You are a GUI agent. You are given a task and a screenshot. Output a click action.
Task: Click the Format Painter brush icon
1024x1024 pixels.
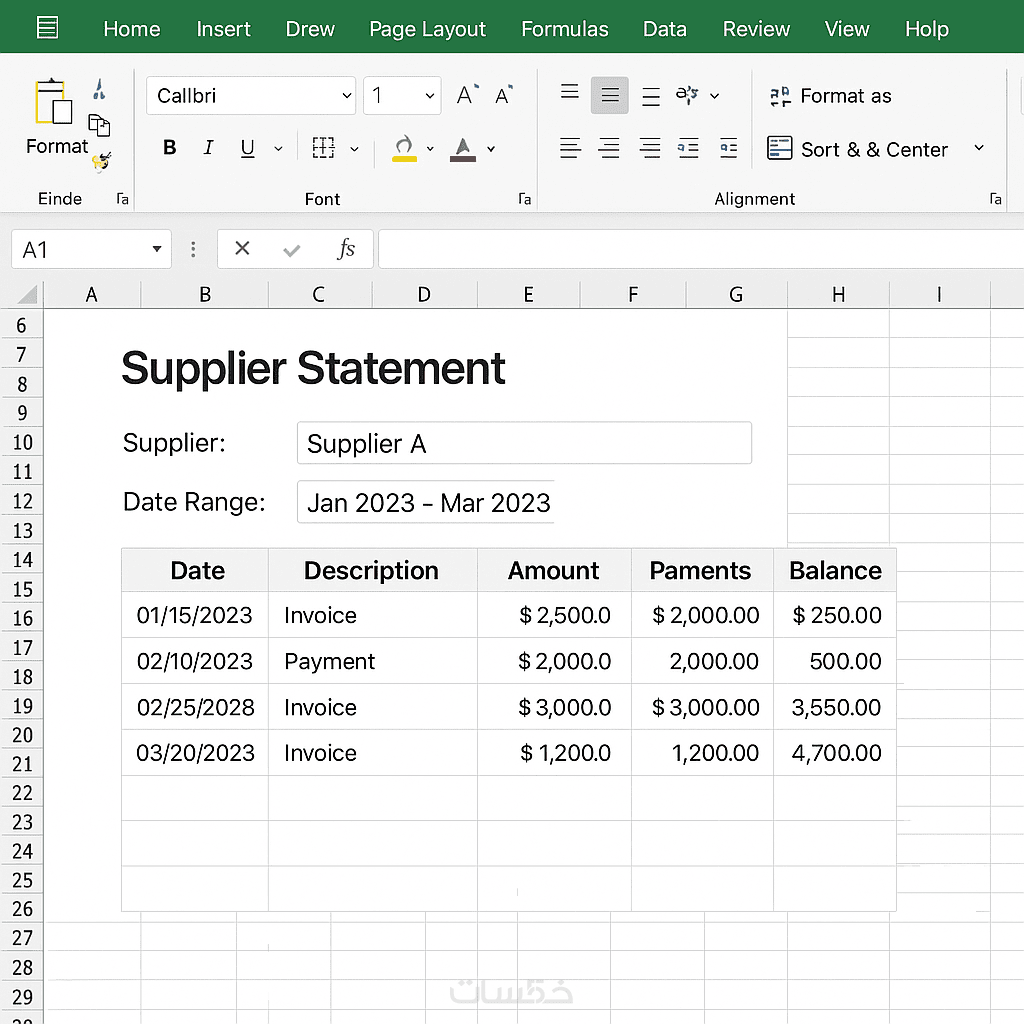click(x=102, y=161)
